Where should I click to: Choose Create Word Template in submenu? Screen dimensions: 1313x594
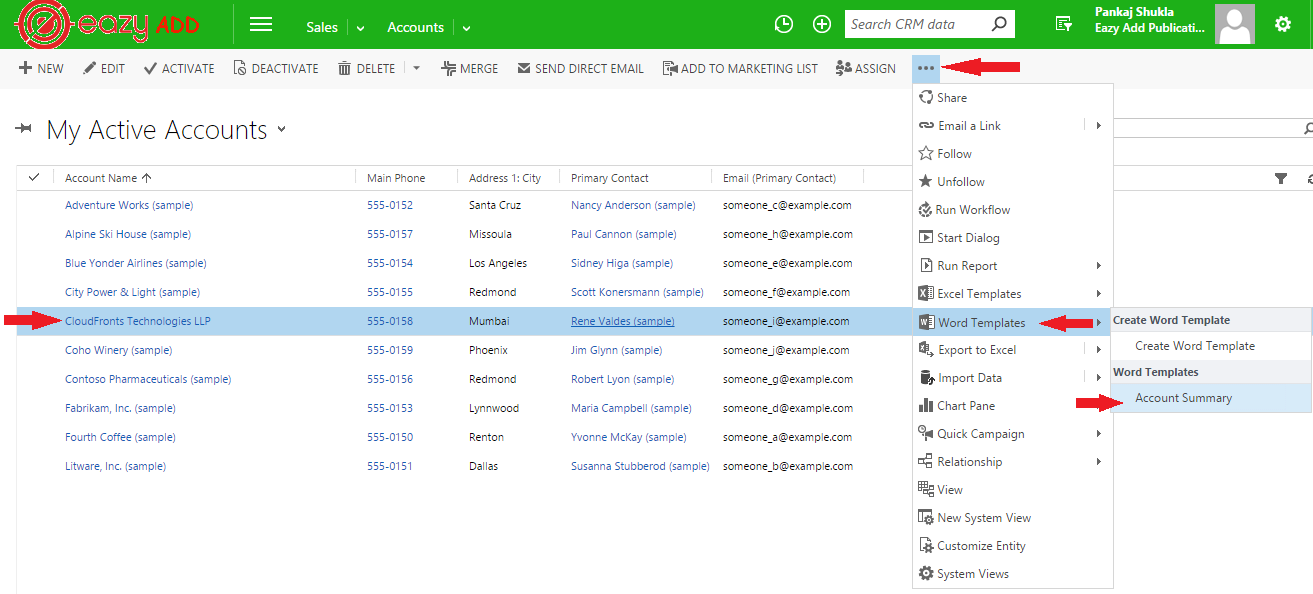click(x=1211, y=346)
